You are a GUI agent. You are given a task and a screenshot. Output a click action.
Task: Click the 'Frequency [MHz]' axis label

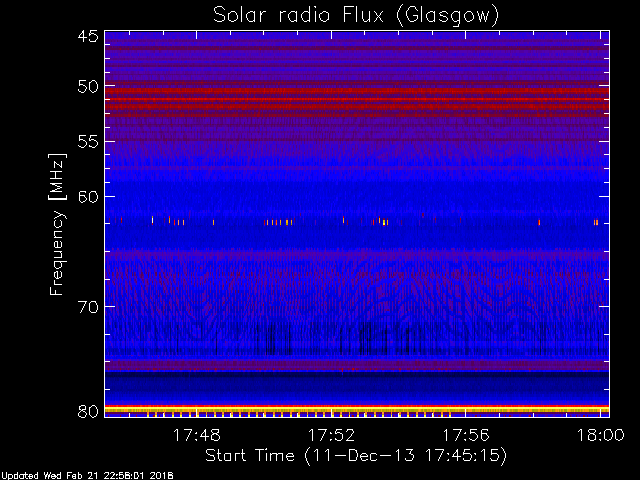tap(57, 224)
